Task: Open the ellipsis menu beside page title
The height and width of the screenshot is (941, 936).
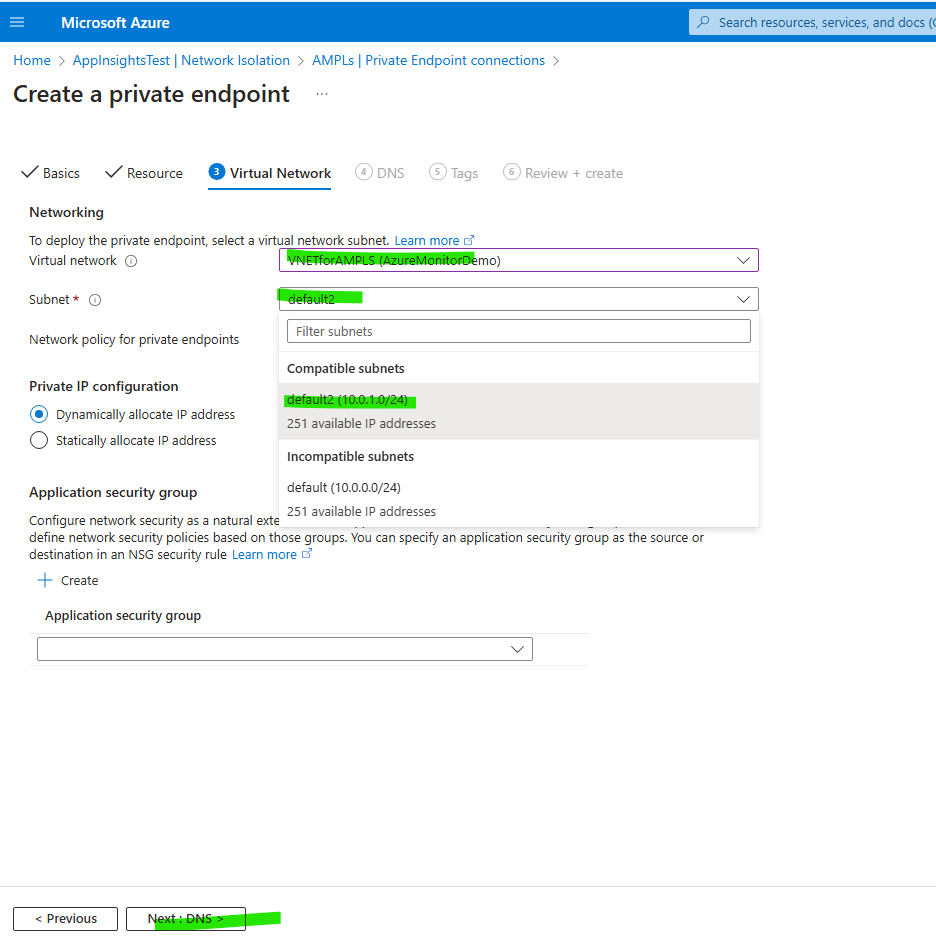Action: 321,94
